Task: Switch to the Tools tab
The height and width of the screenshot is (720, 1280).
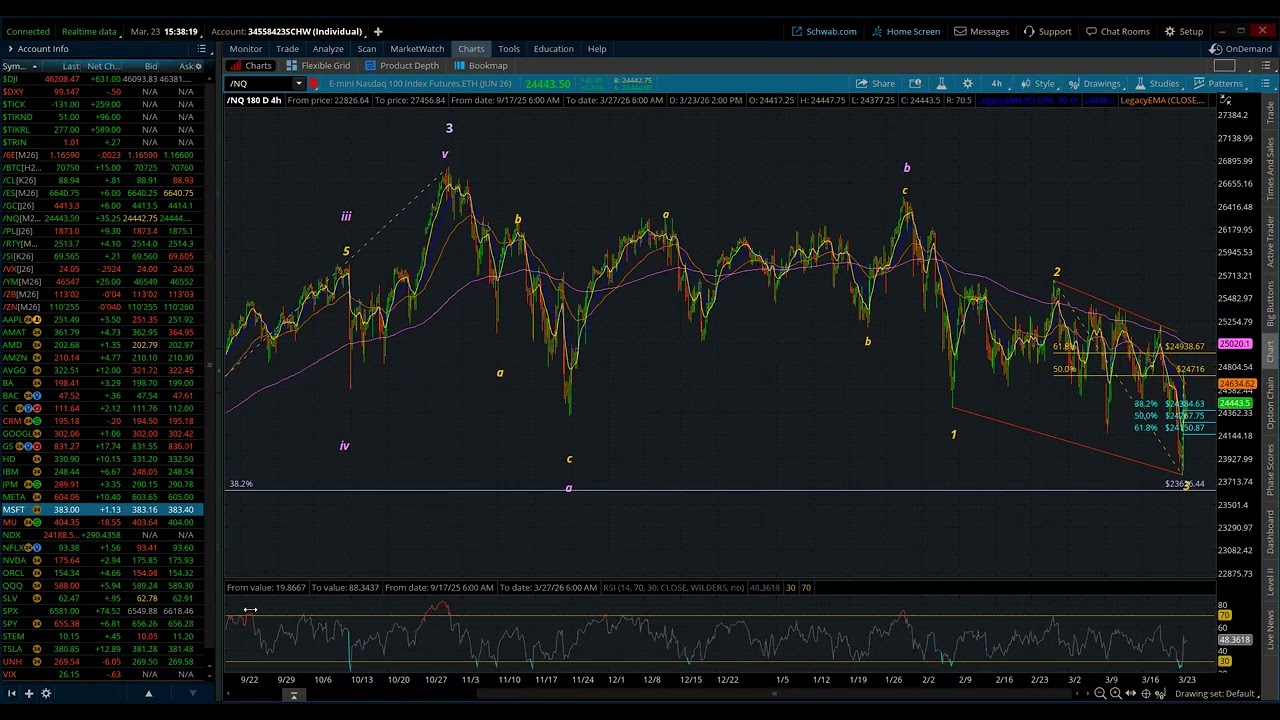Action: click(x=509, y=48)
